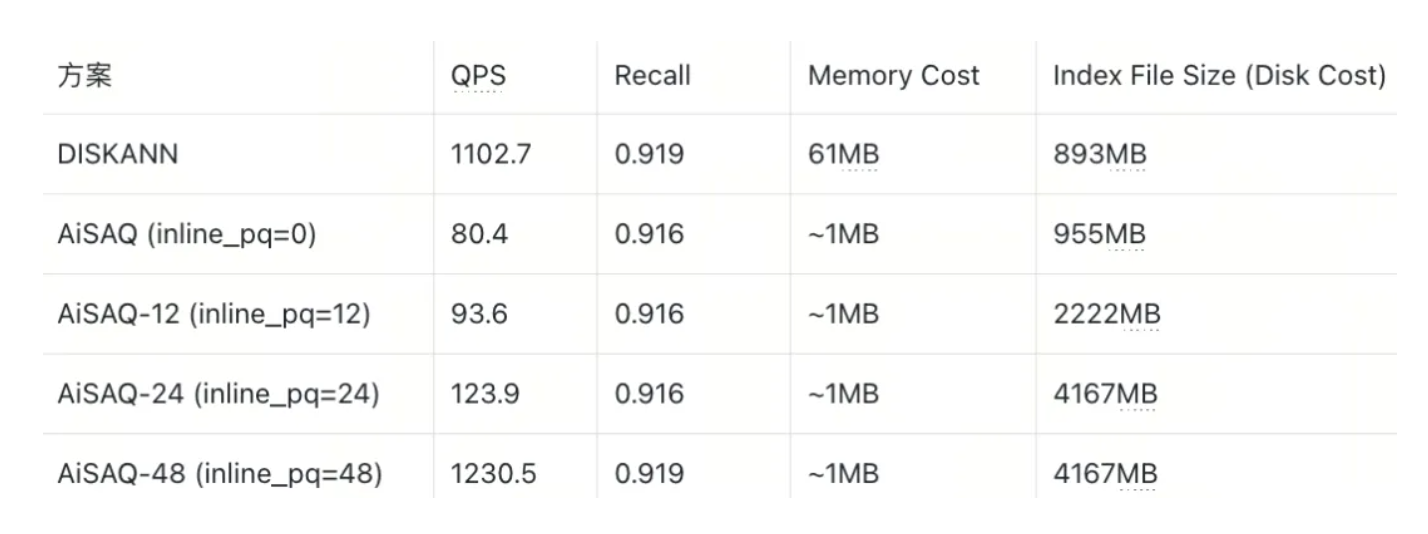Select the AiSAQ-24 (inline_pq=24) cell
This screenshot has height=534, width=1428.
tap(218, 394)
